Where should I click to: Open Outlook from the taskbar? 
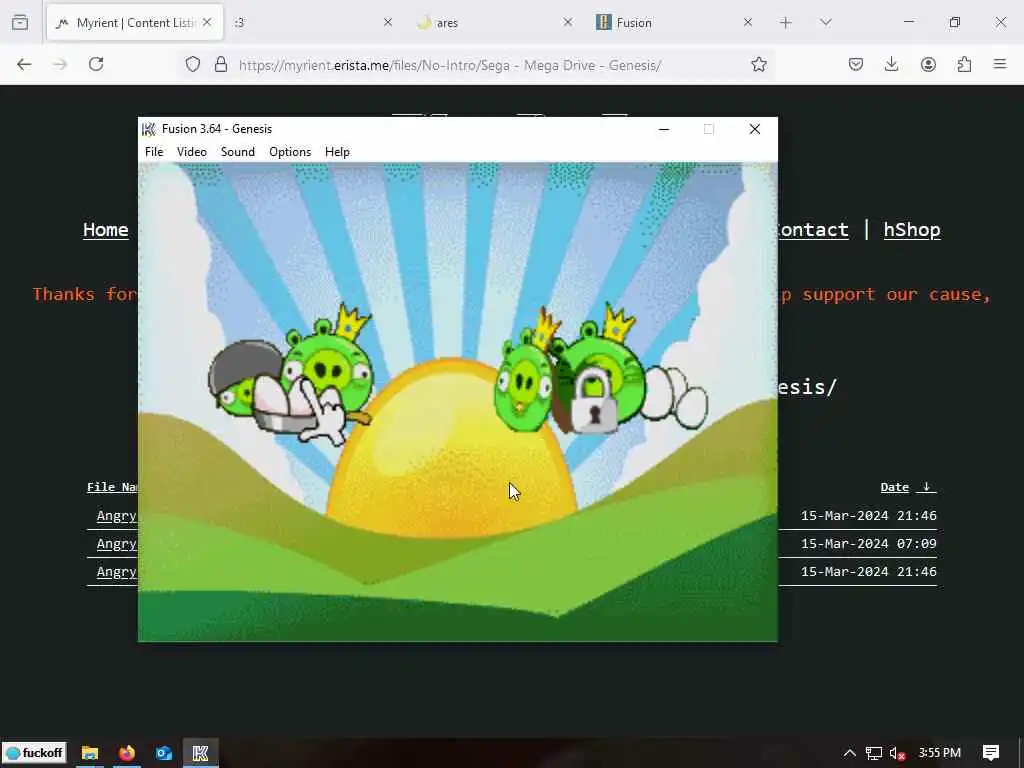pyautogui.click(x=163, y=753)
